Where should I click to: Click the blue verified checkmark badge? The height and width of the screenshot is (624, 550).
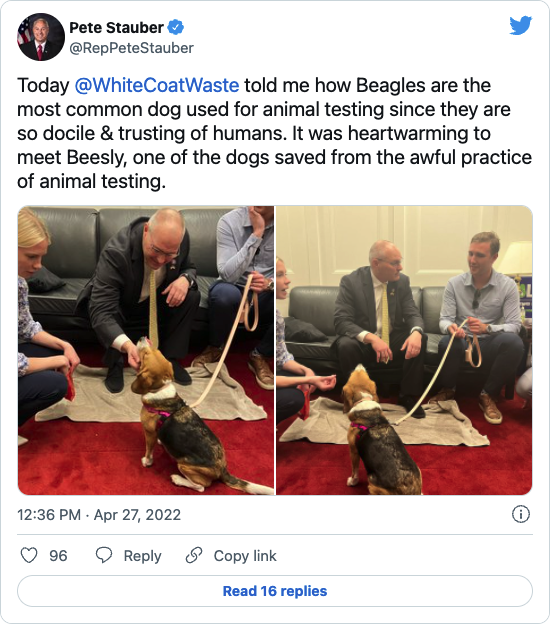tap(176, 27)
